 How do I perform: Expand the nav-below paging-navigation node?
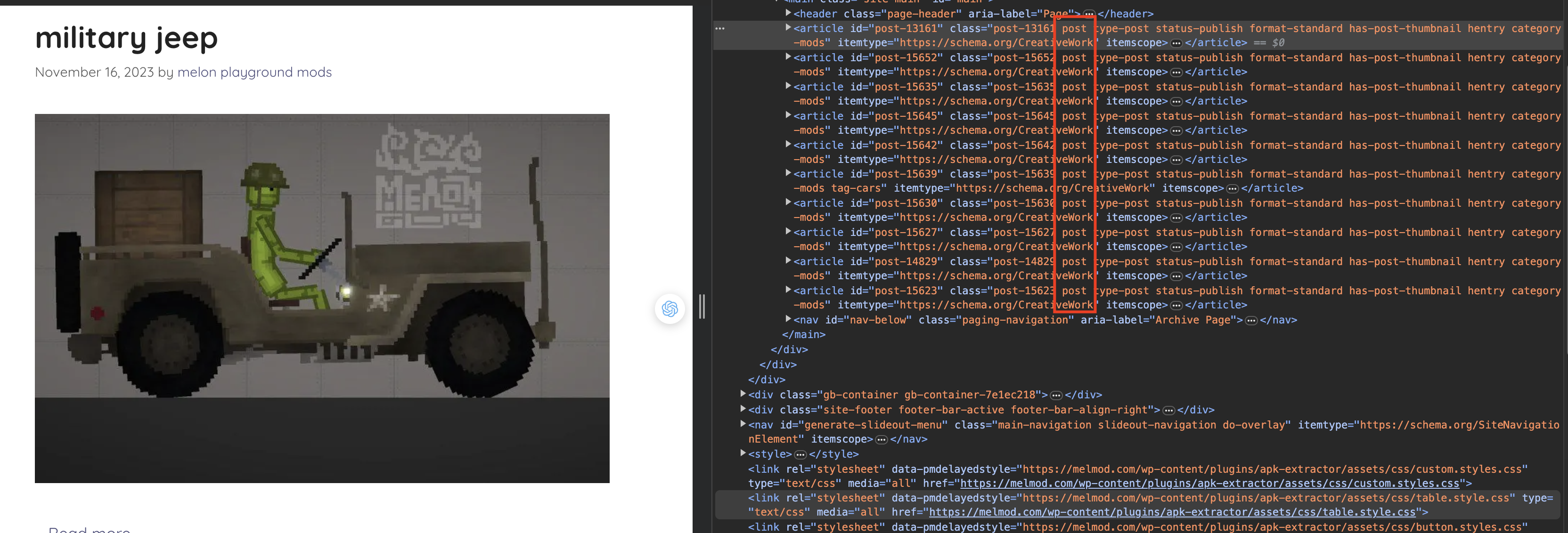(788, 319)
